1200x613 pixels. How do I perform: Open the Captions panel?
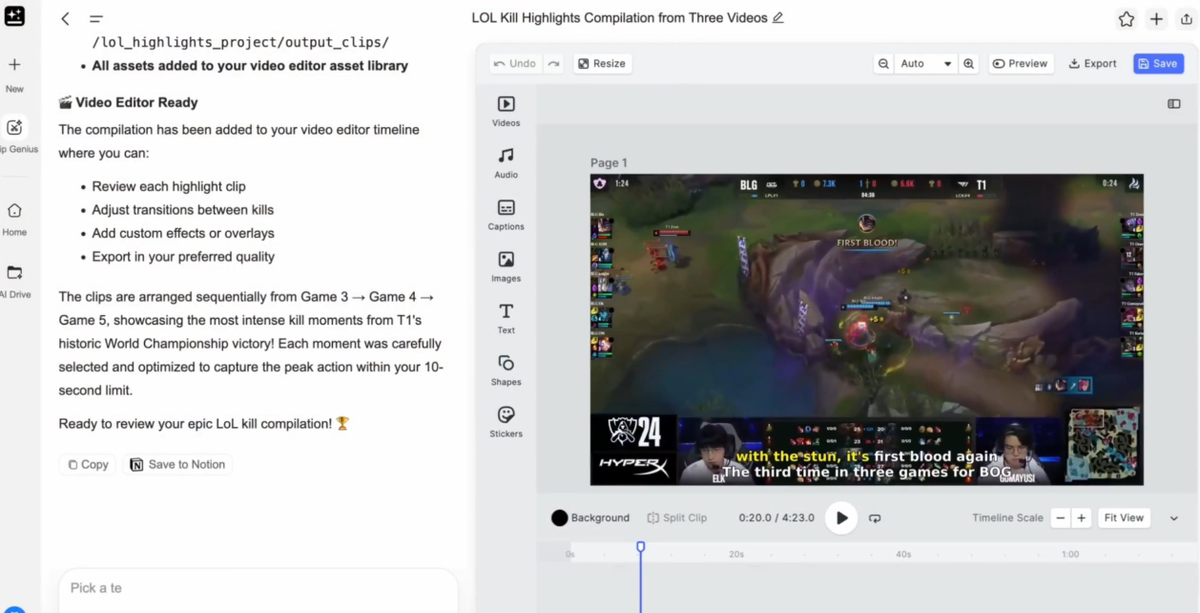tap(506, 215)
